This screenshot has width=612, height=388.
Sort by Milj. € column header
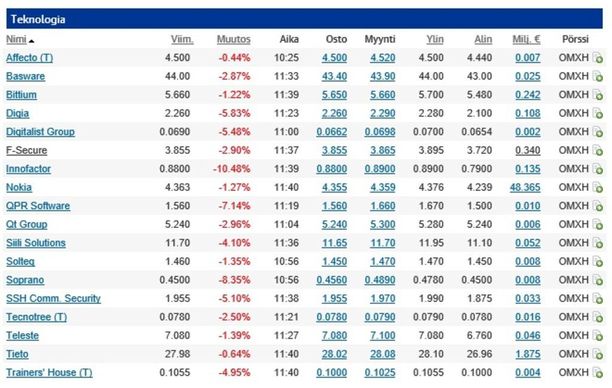tap(526, 39)
